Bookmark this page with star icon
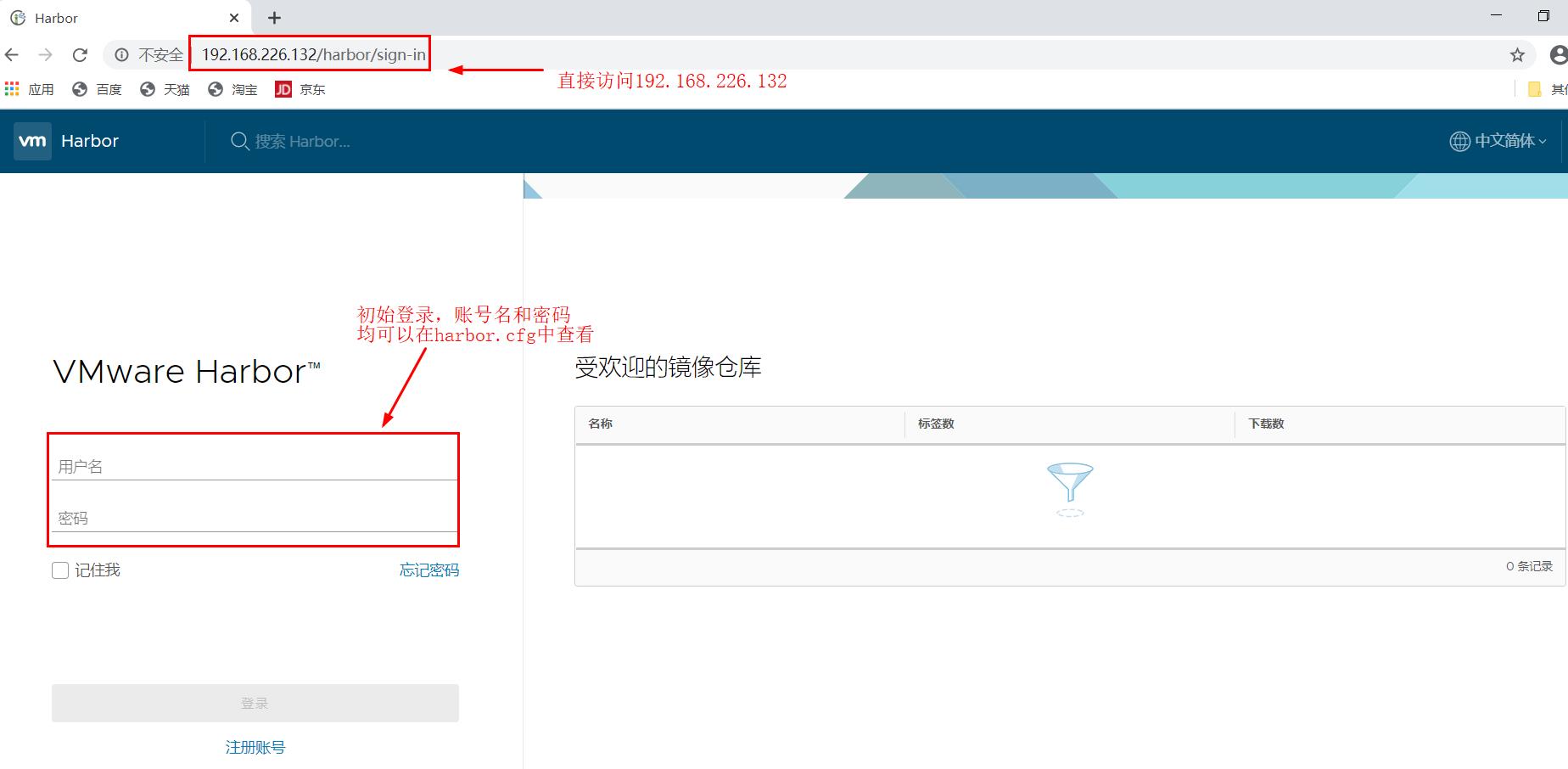This screenshot has width=1568, height=769. (x=1517, y=55)
